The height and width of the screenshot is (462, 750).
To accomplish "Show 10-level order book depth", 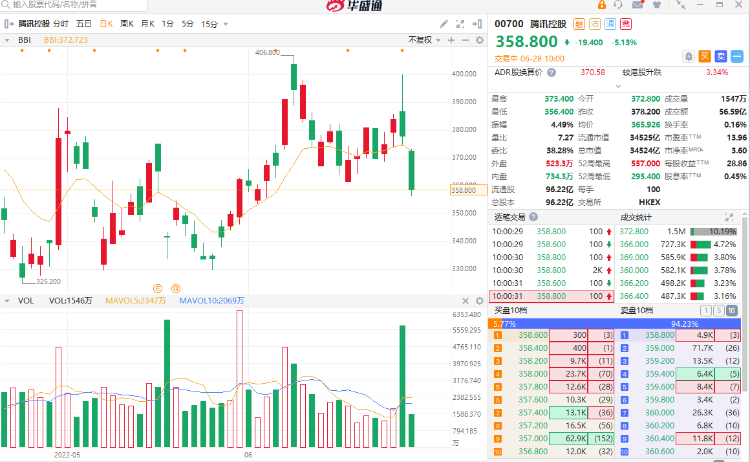I will [x=731, y=311].
